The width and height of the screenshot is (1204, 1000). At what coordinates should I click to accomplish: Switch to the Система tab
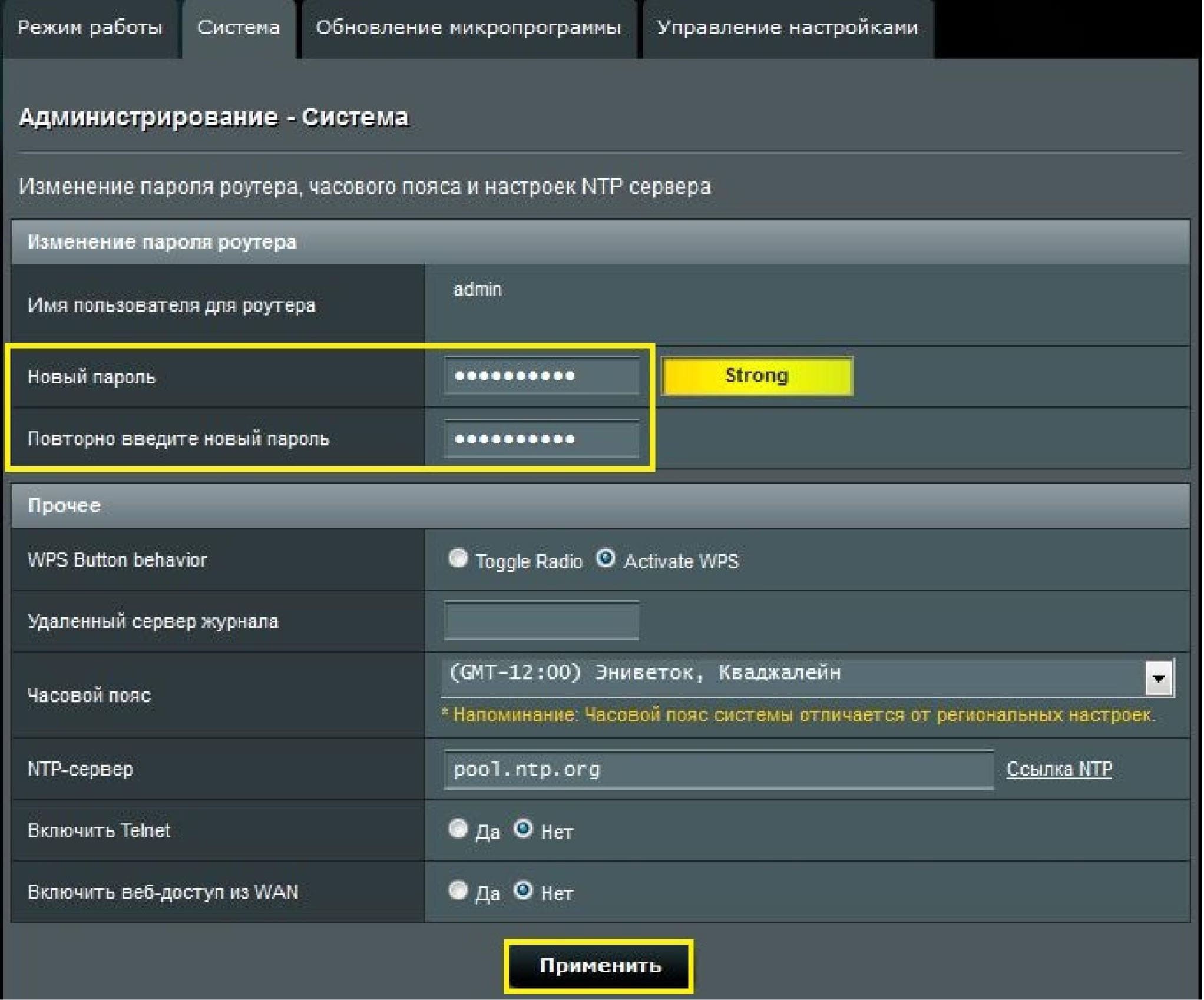click(239, 28)
